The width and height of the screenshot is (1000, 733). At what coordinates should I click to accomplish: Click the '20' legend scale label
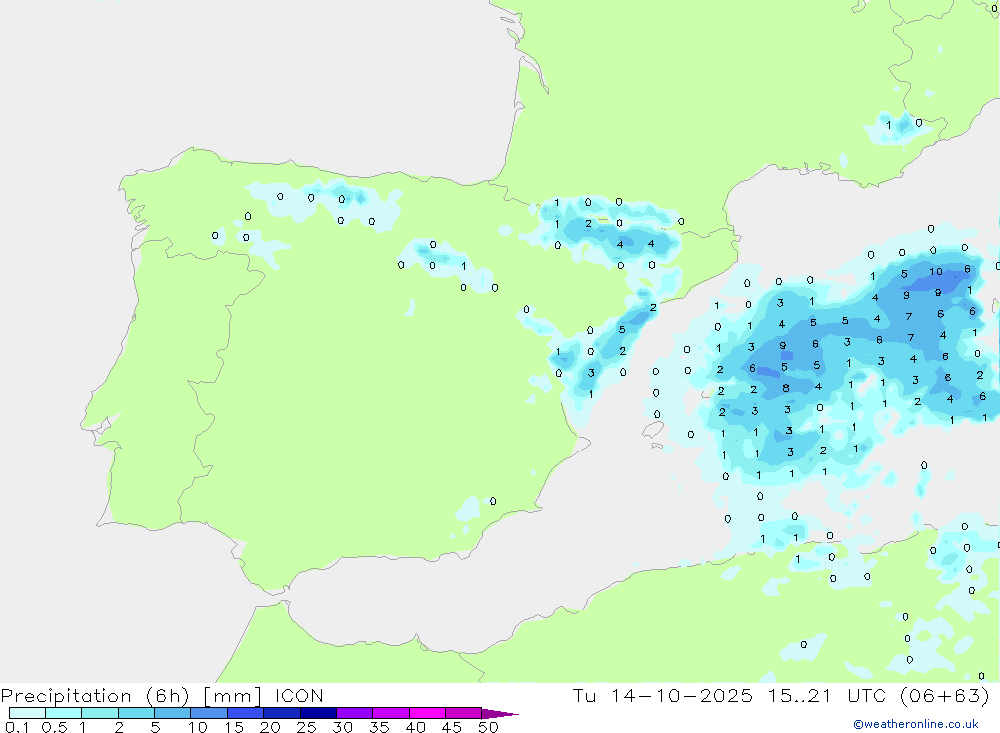270,727
